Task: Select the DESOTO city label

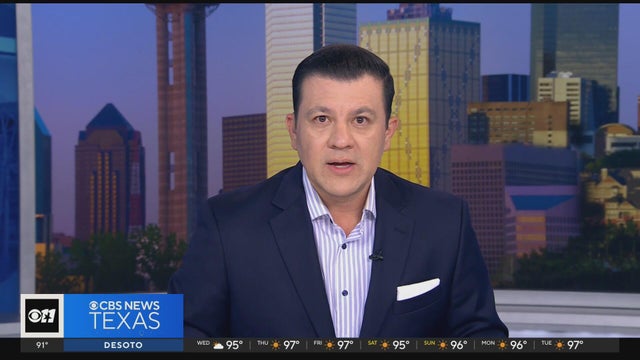Action: pyautogui.click(x=123, y=345)
